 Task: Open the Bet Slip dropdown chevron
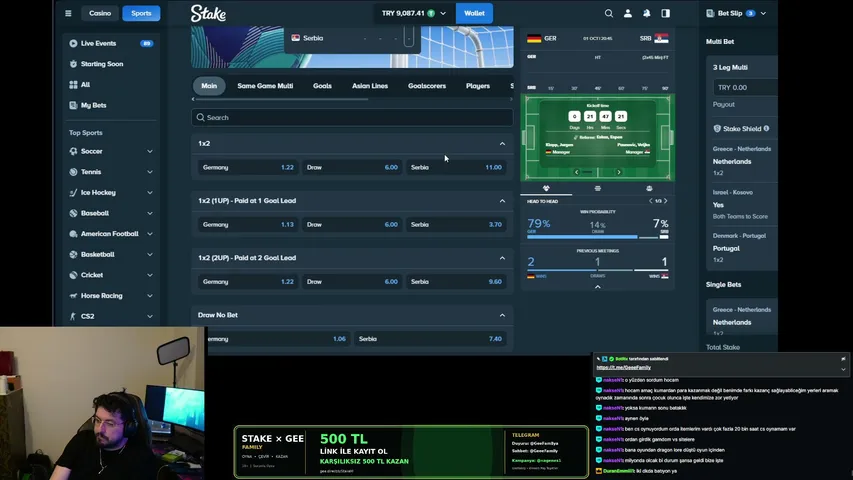point(763,13)
